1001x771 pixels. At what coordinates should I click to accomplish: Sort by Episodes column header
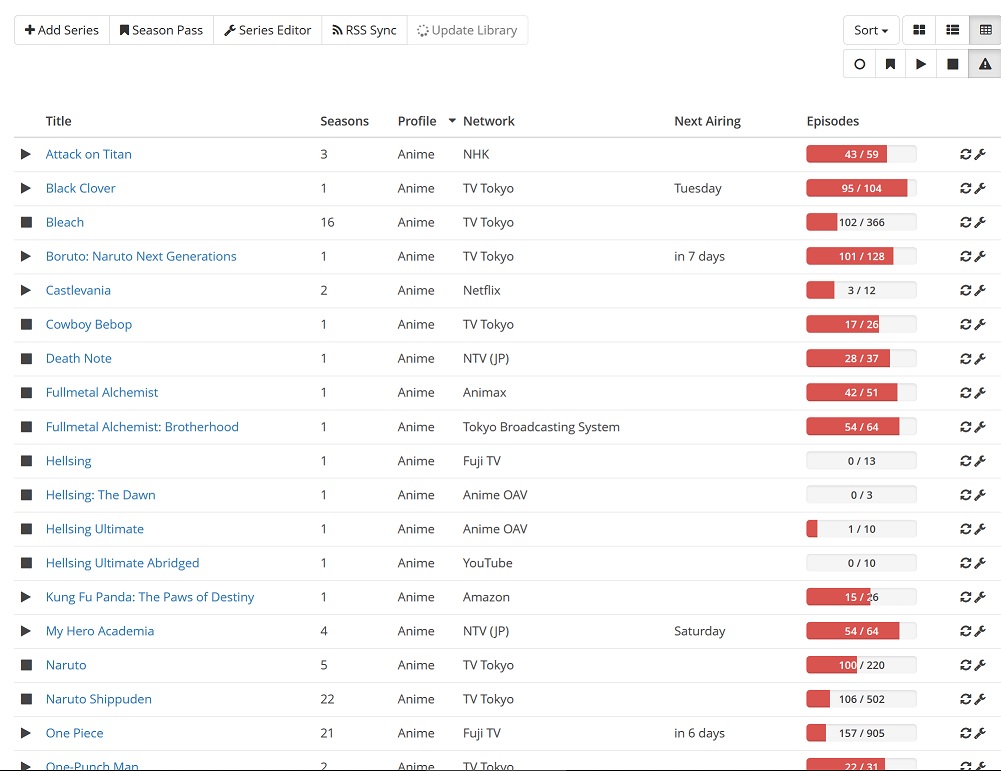coord(832,121)
